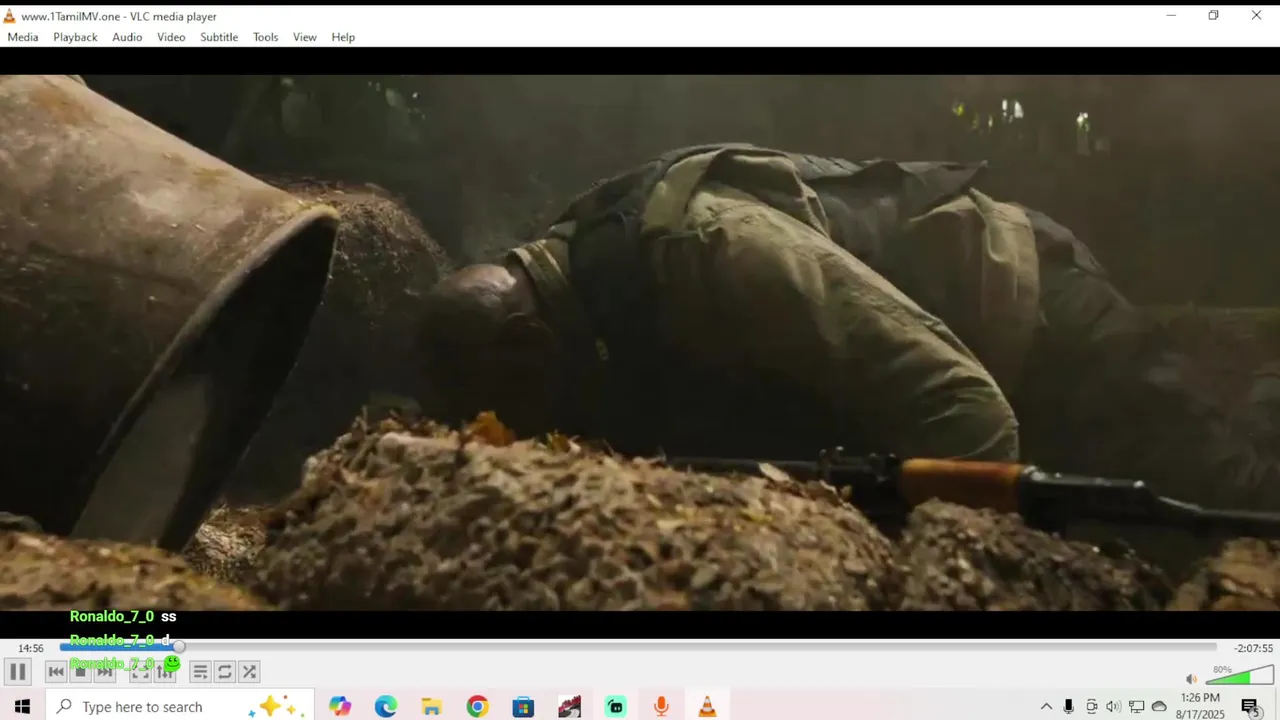Open the Windows Start menu
Screen dimensions: 1280x720
coord(22,706)
